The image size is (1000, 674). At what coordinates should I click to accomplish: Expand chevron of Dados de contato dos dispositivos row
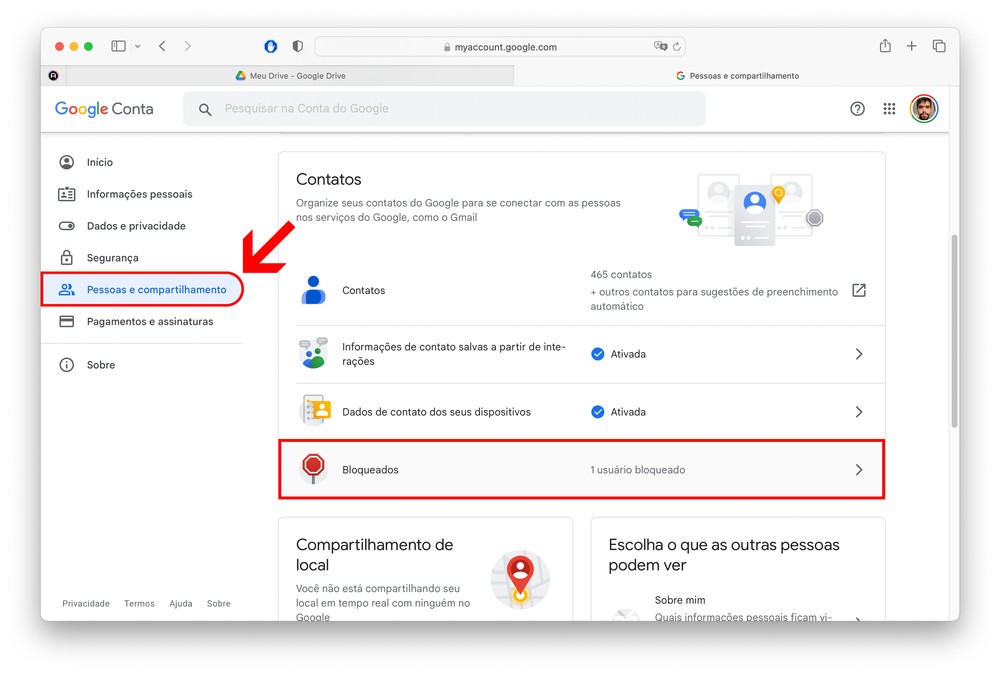(859, 412)
